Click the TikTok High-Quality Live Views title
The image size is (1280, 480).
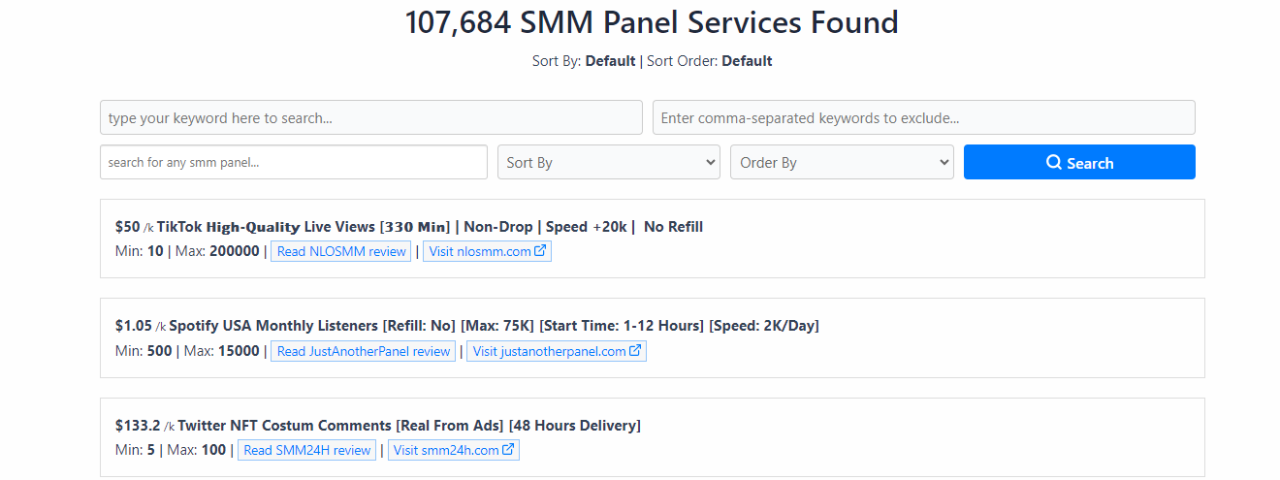430,227
